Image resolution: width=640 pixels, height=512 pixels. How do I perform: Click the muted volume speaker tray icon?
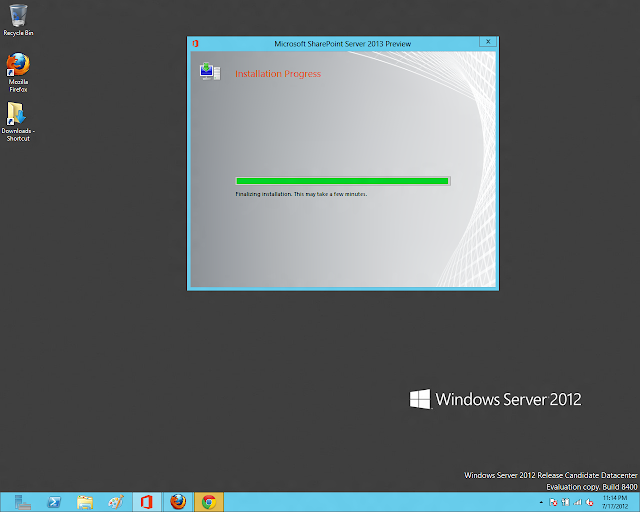coord(589,502)
